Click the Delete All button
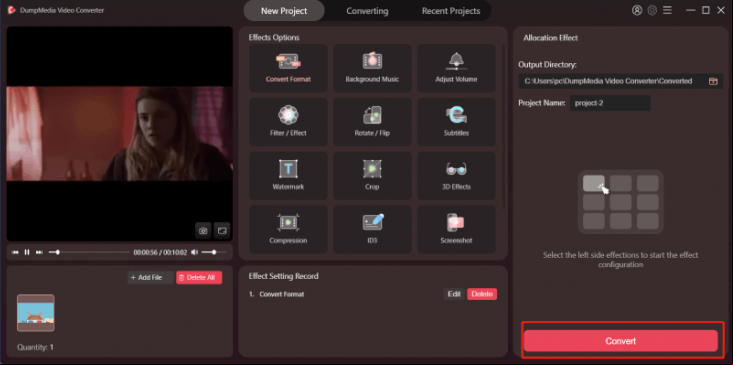Screen dimensions: 733x365 tap(199, 278)
